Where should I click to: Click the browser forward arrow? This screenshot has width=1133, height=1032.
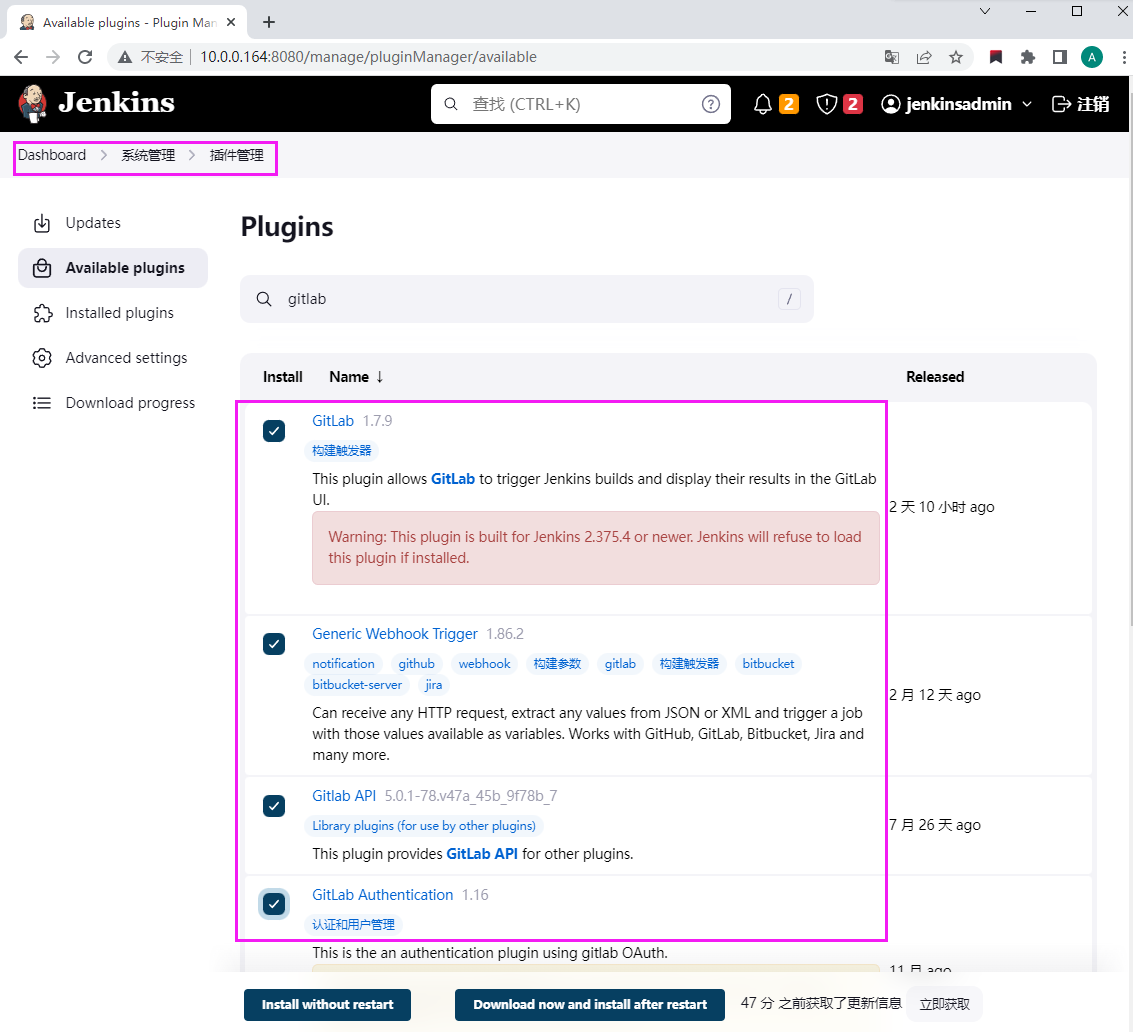(53, 57)
